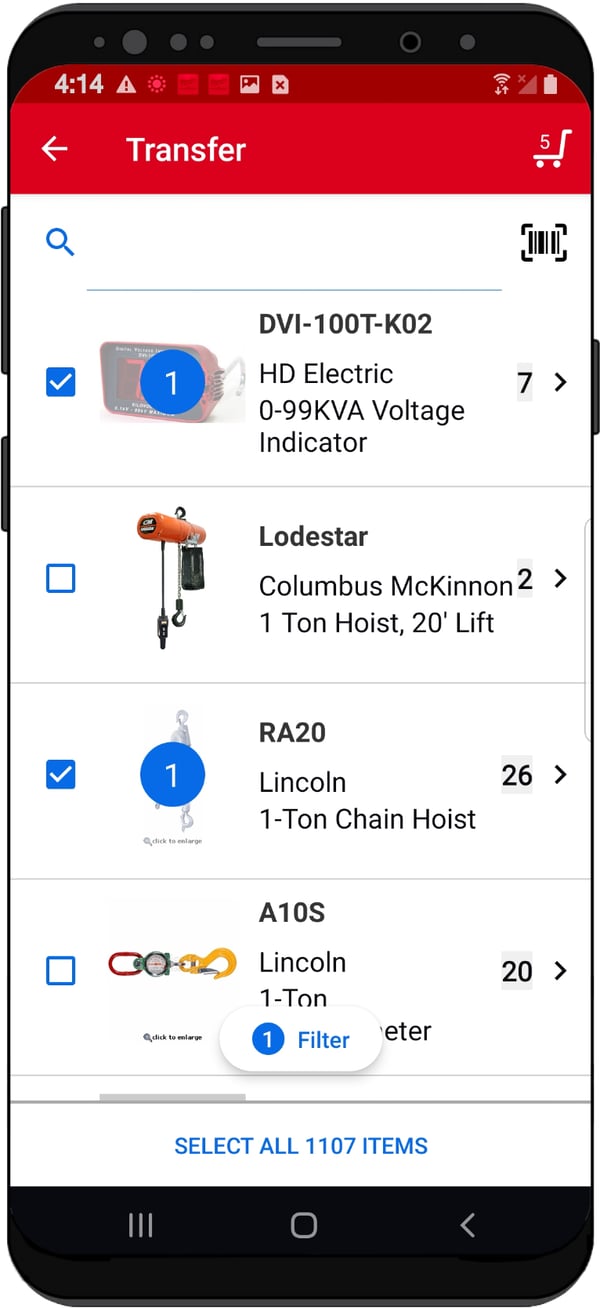
Task: Tap the quantity count 26 next to RA20
Action: [516, 775]
